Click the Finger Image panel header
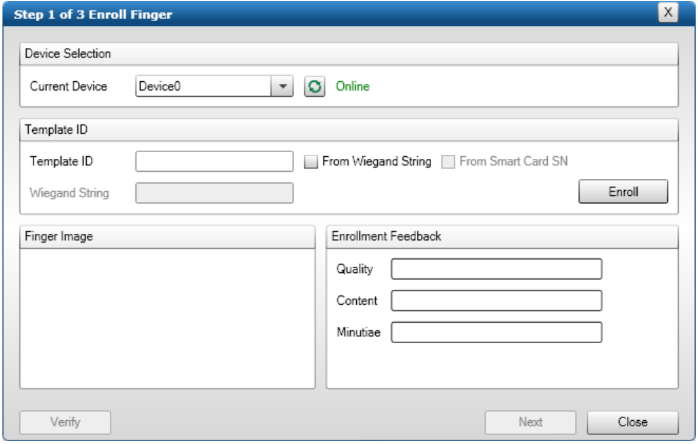This screenshot has height=444, width=698. (167, 236)
